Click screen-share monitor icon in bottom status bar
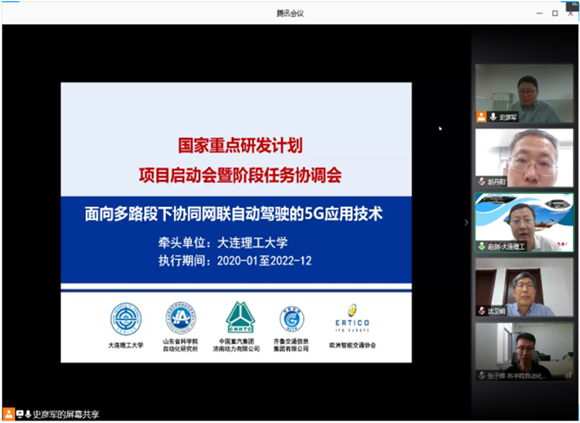 (20, 414)
